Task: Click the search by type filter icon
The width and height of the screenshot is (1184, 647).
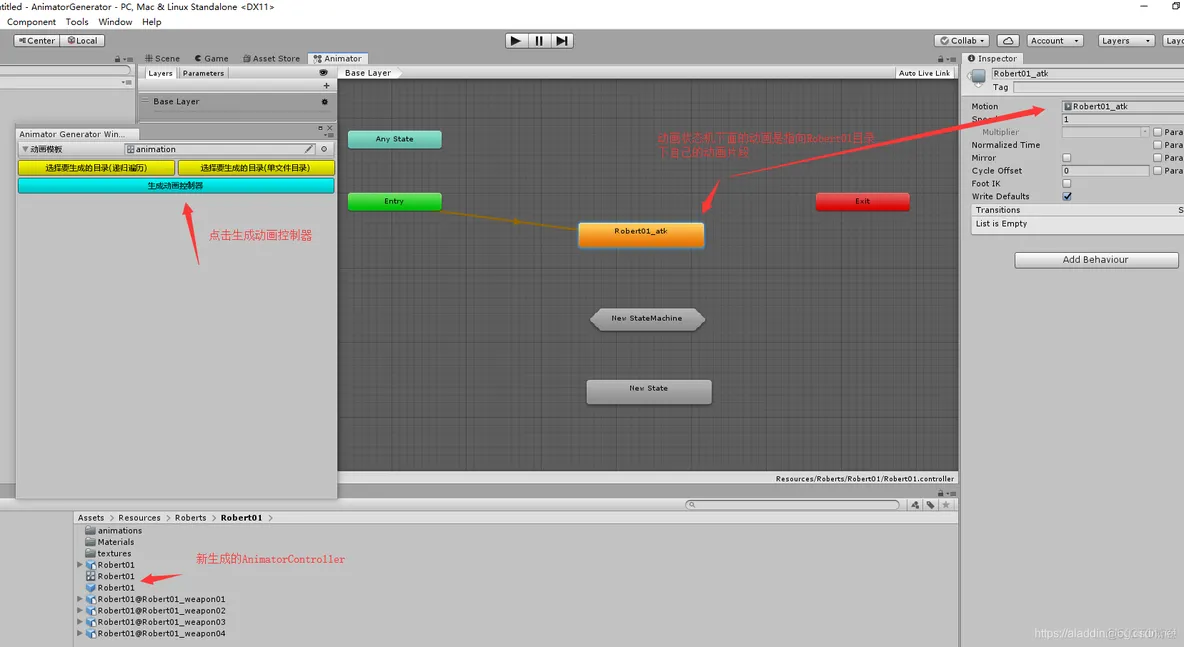Action: 915,505
